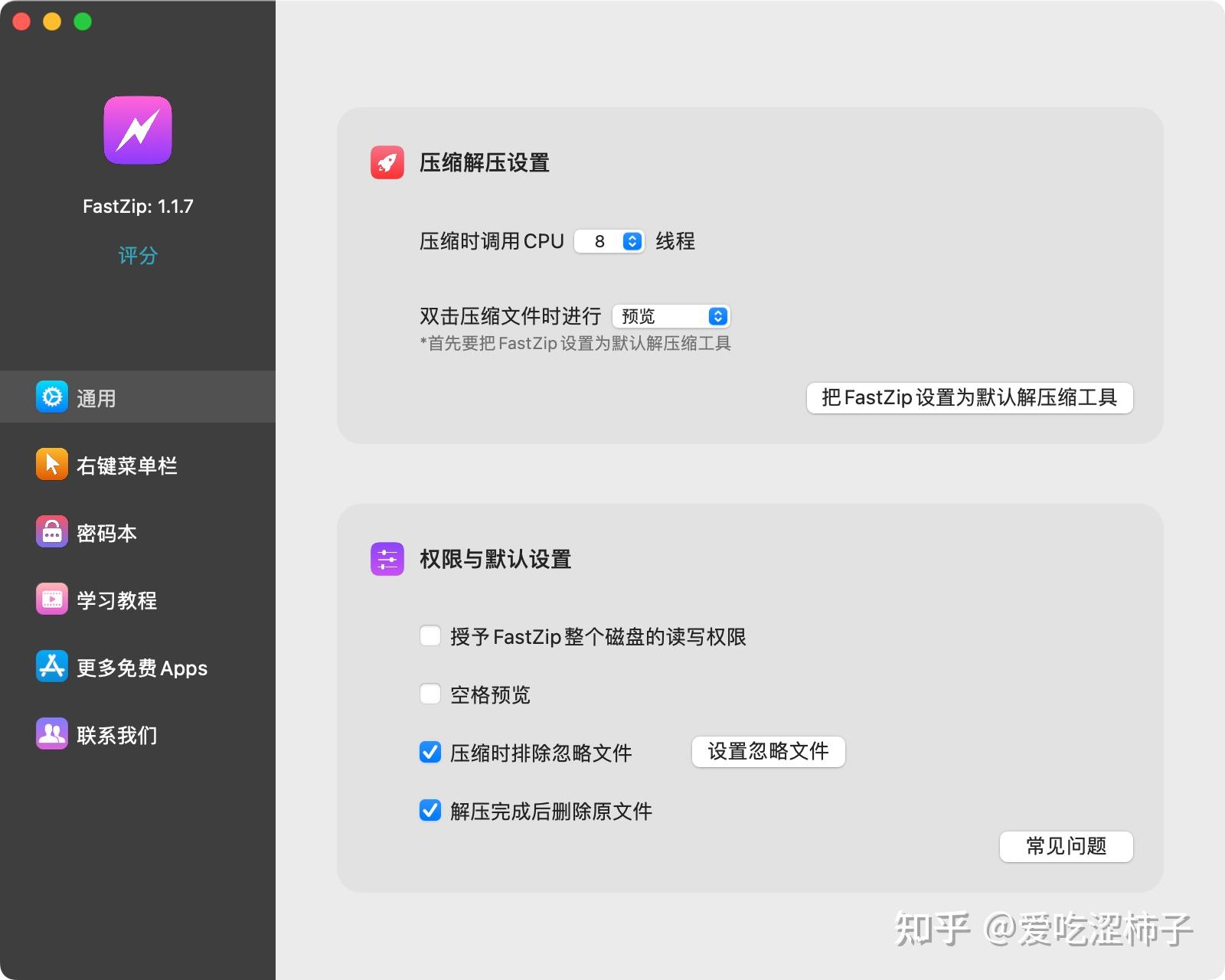Open 密码本 via the lock icon
The width and height of the screenshot is (1225, 980).
point(51,531)
